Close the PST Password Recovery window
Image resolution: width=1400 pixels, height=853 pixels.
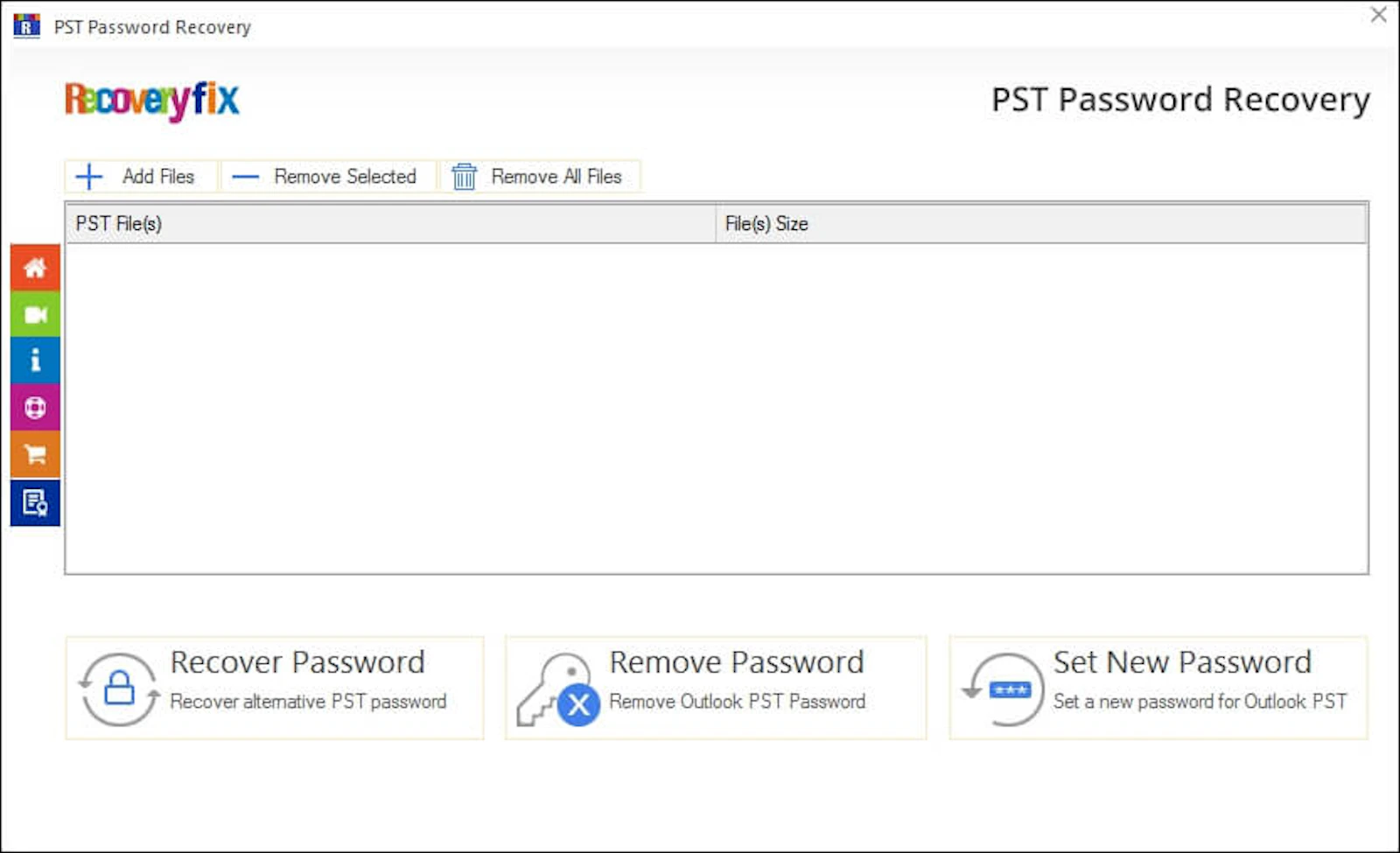[x=1379, y=15]
